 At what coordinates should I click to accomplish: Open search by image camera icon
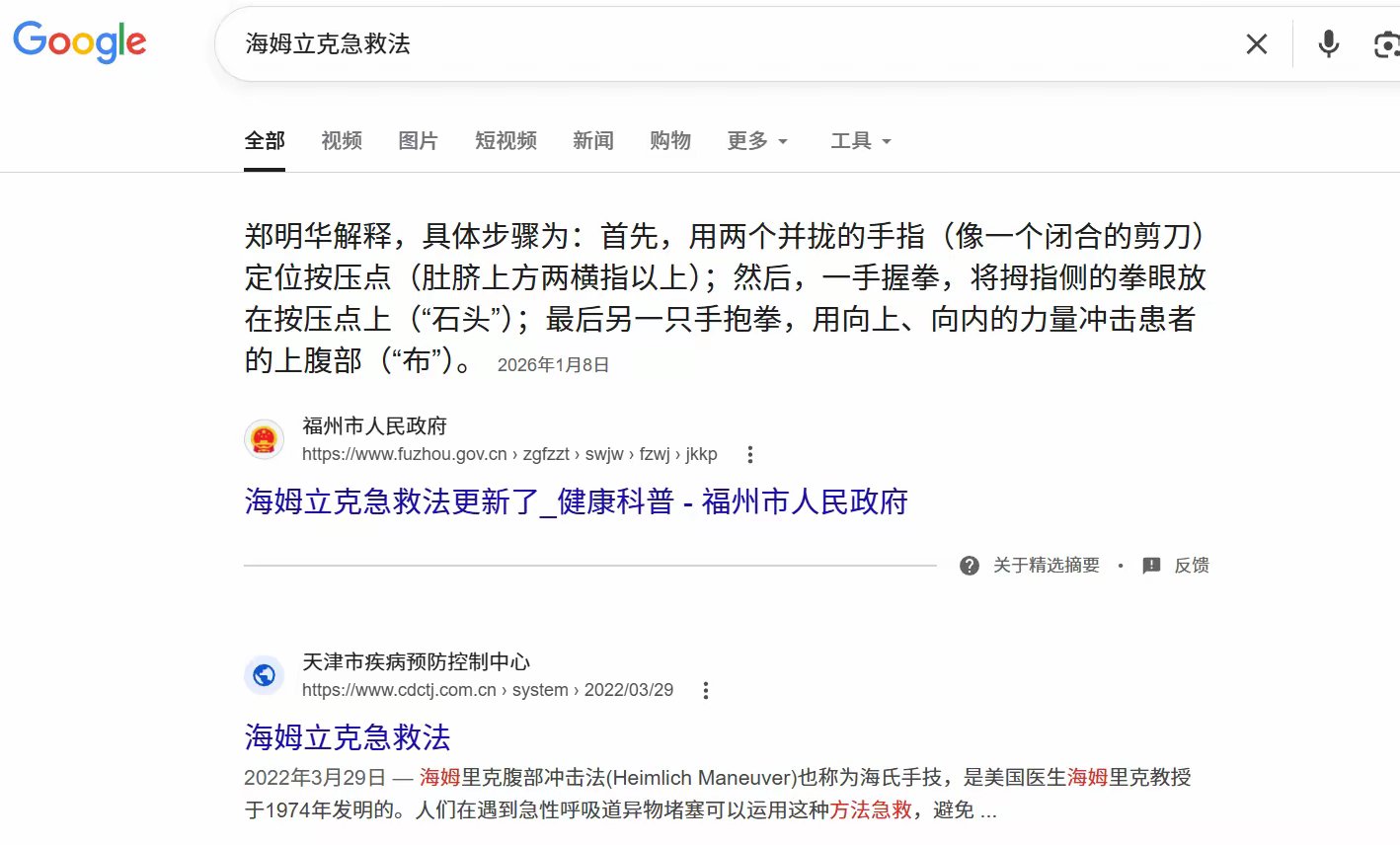click(1386, 44)
